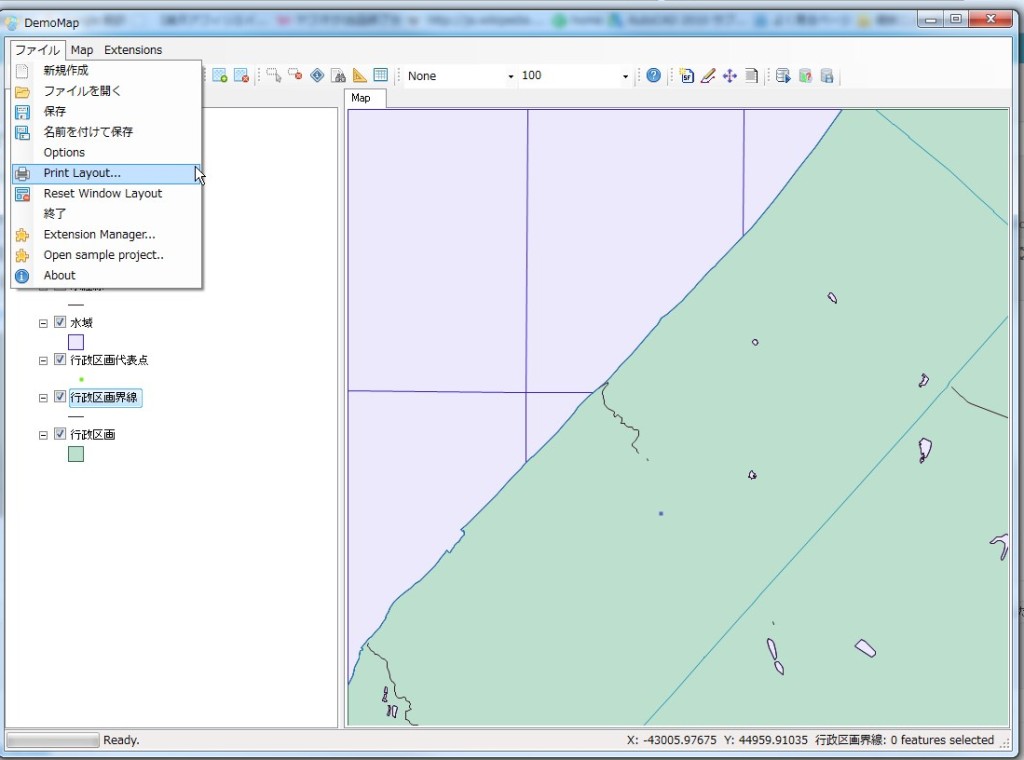This screenshot has width=1024, height=760.
Task: Select the Pan arrows tool
Action: 730,76
